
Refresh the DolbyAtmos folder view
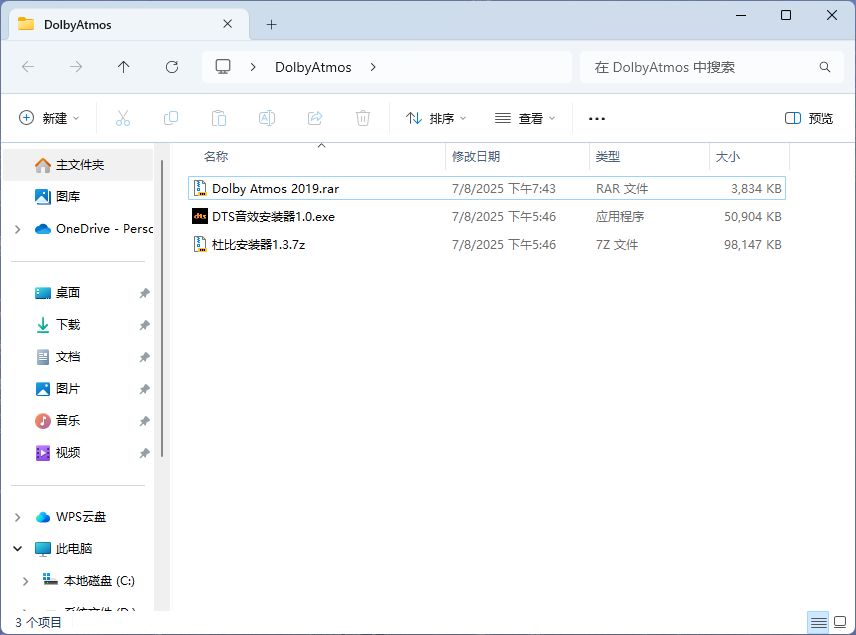point(172,67)
